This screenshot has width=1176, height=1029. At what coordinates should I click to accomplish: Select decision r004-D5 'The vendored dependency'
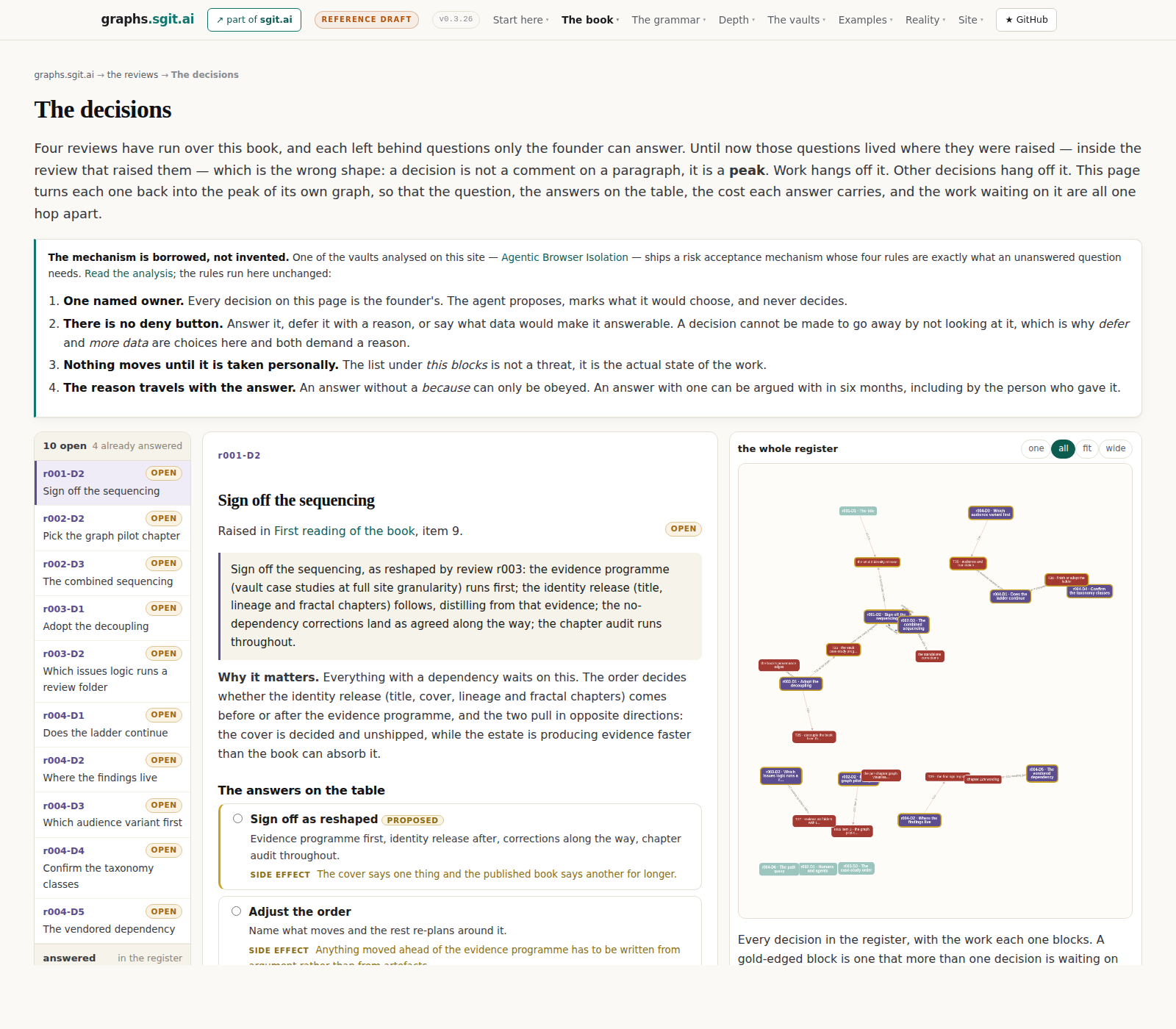(112, 921)
